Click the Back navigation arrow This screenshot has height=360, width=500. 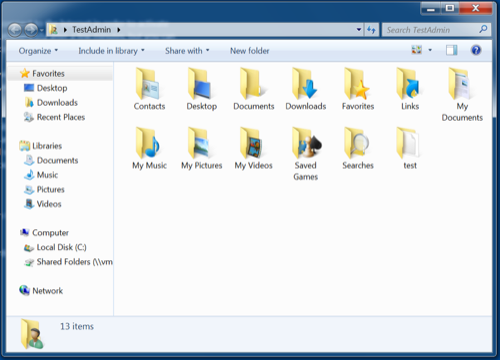(x=15, y=30)
